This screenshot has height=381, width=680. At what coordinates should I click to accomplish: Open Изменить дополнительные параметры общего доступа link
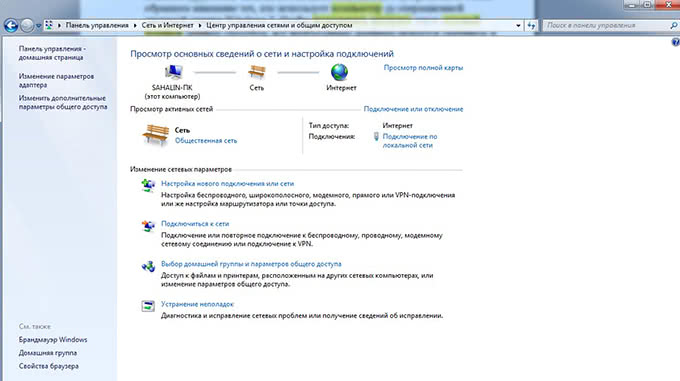(62, 102)
